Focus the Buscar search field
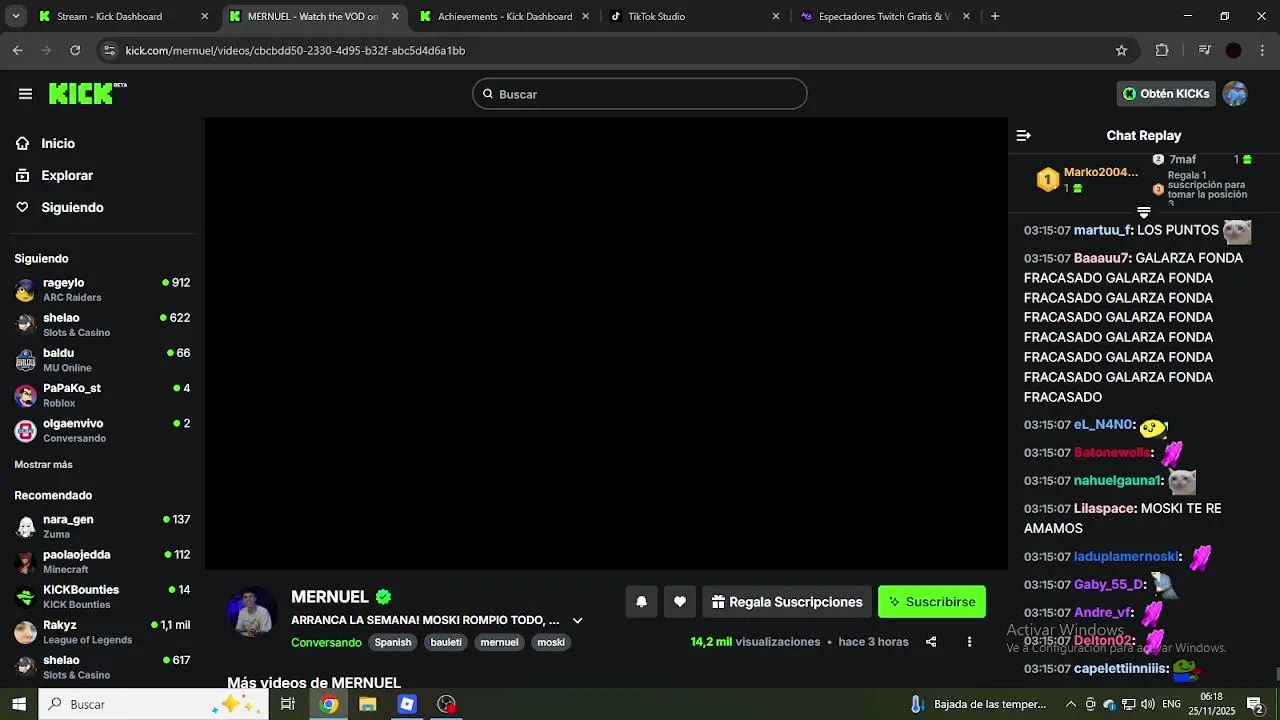The image size is (1280, 720). (640, 94)
